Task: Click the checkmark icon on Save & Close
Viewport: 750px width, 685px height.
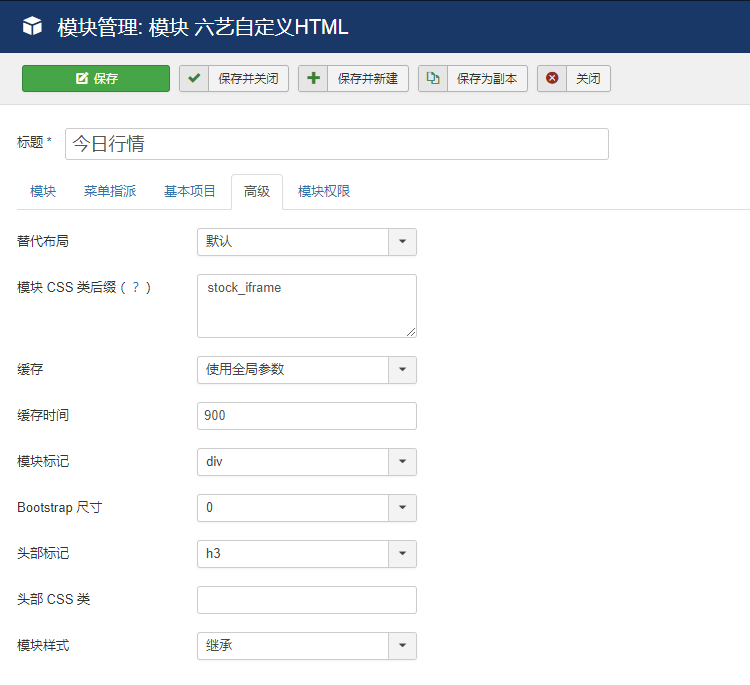Action: pyautogui.click(x=194, y=79)
